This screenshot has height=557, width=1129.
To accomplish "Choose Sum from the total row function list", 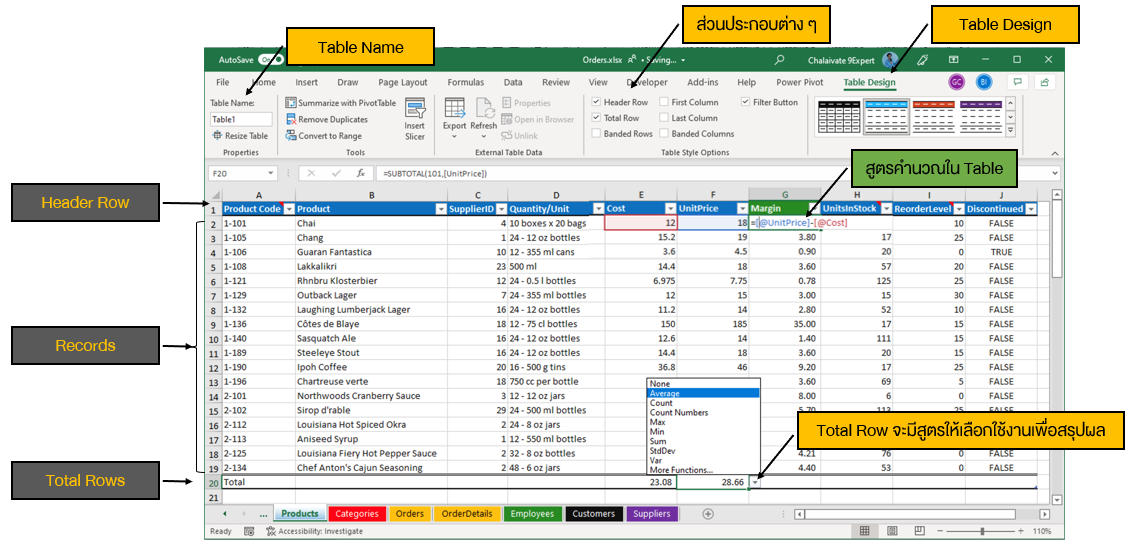I will coord(658,441).
